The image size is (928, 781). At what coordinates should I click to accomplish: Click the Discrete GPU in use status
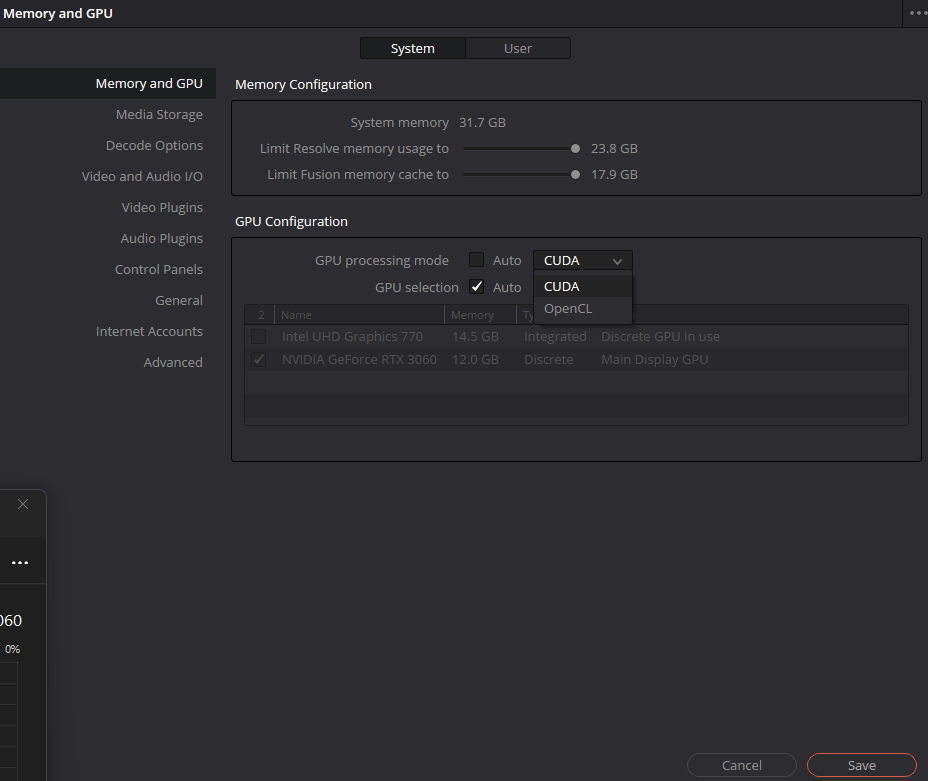pos(660,337)
